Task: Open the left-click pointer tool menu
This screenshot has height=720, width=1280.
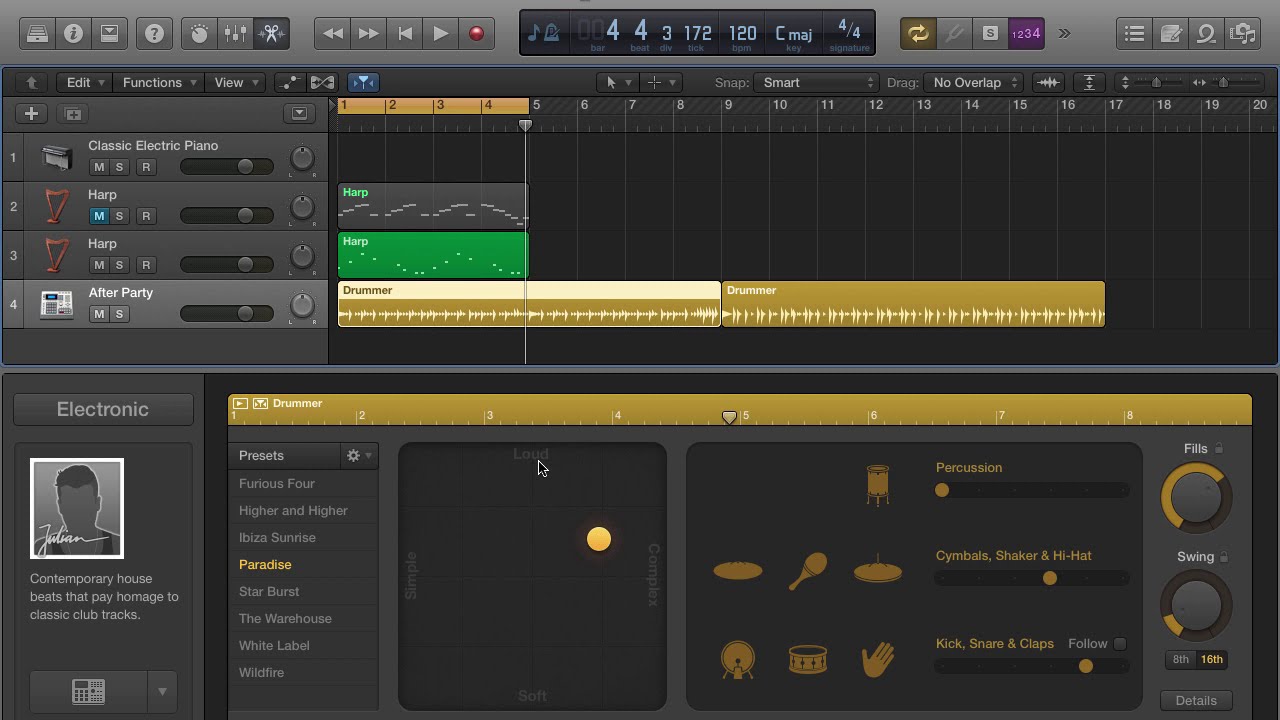Action: [618, 82]
